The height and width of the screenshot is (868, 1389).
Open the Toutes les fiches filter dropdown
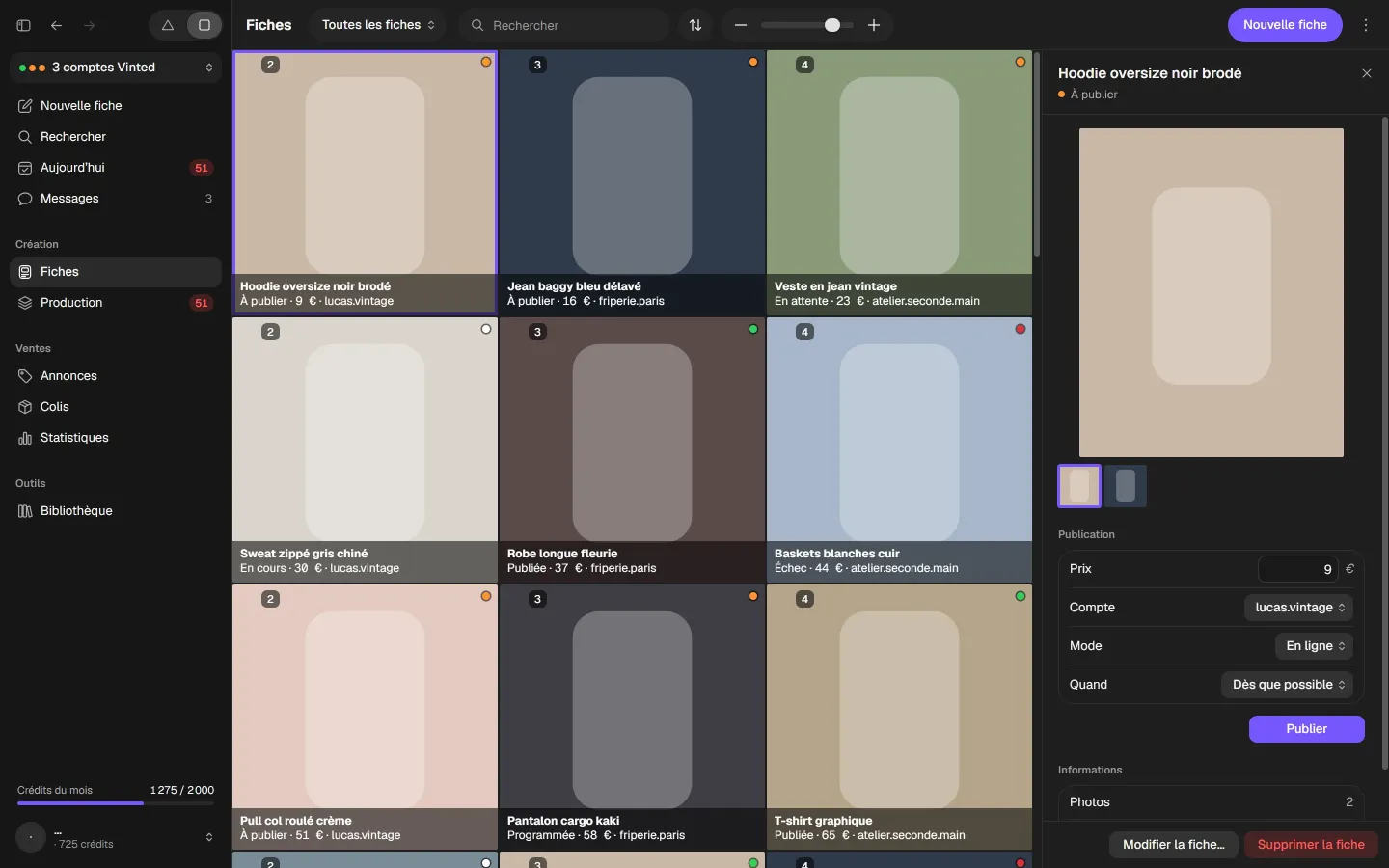pyautogui.click(x=378, y=25)
